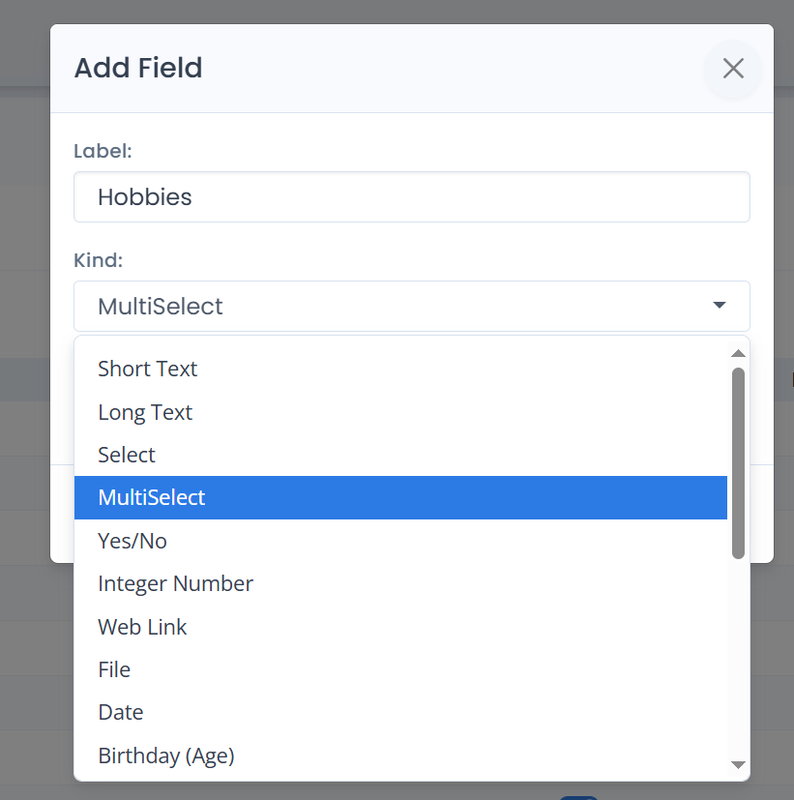Screen dimensions: 794x800
Task: Click the Kind label text
Action: click(97, 260)
